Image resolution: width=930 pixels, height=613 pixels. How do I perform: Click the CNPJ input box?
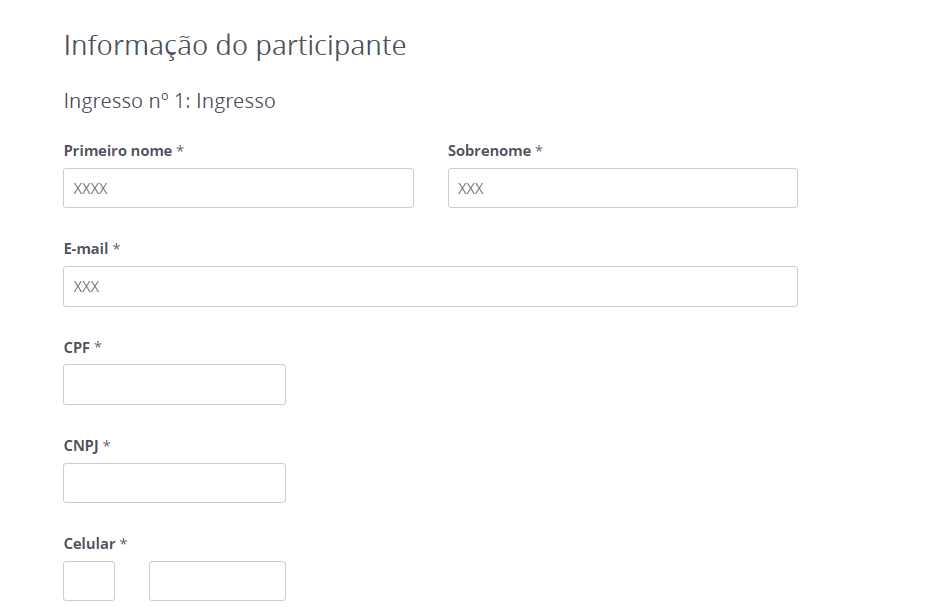pos(174,483)
